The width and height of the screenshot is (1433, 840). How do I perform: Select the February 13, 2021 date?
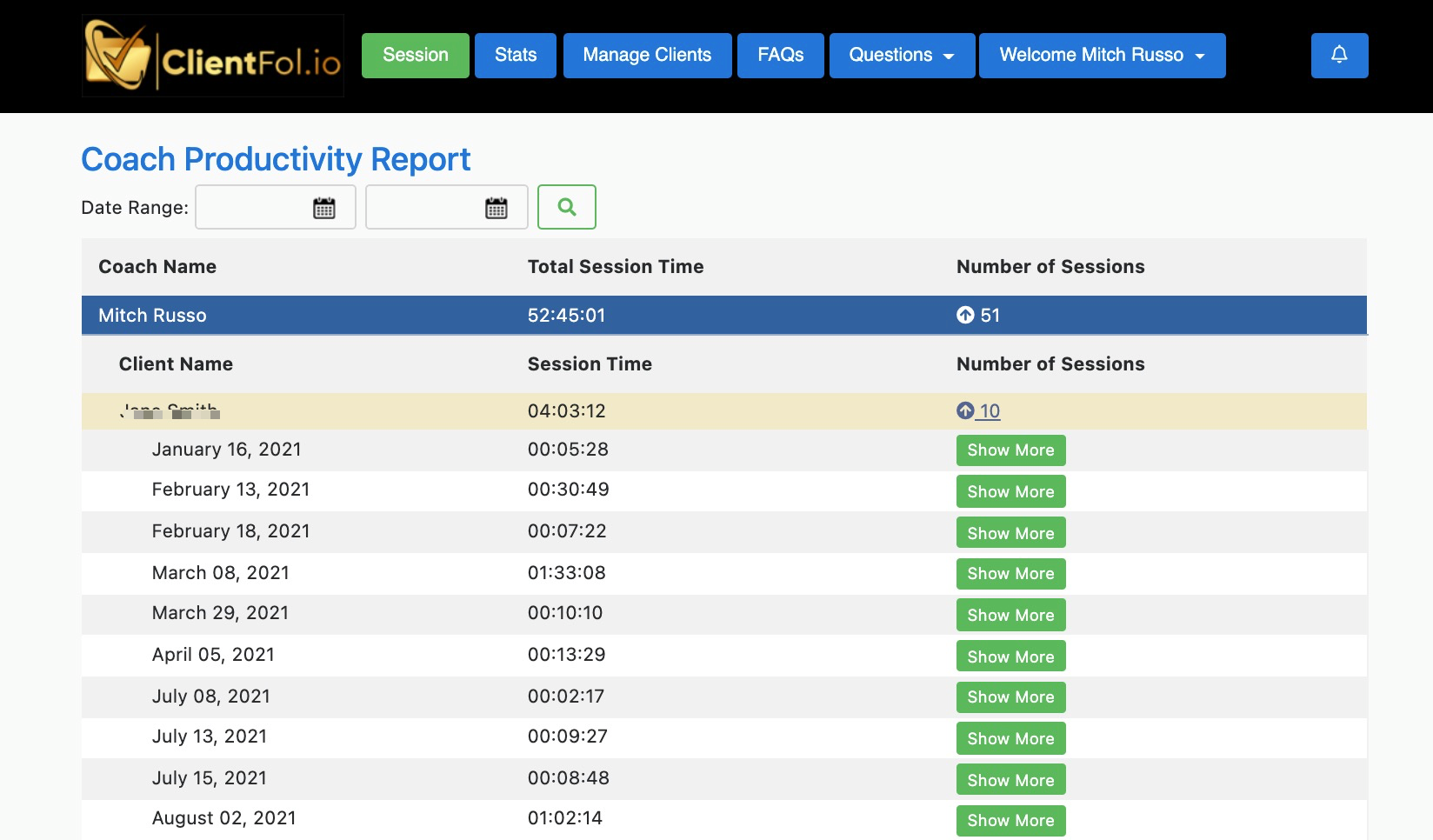click(x=230, y=490)
